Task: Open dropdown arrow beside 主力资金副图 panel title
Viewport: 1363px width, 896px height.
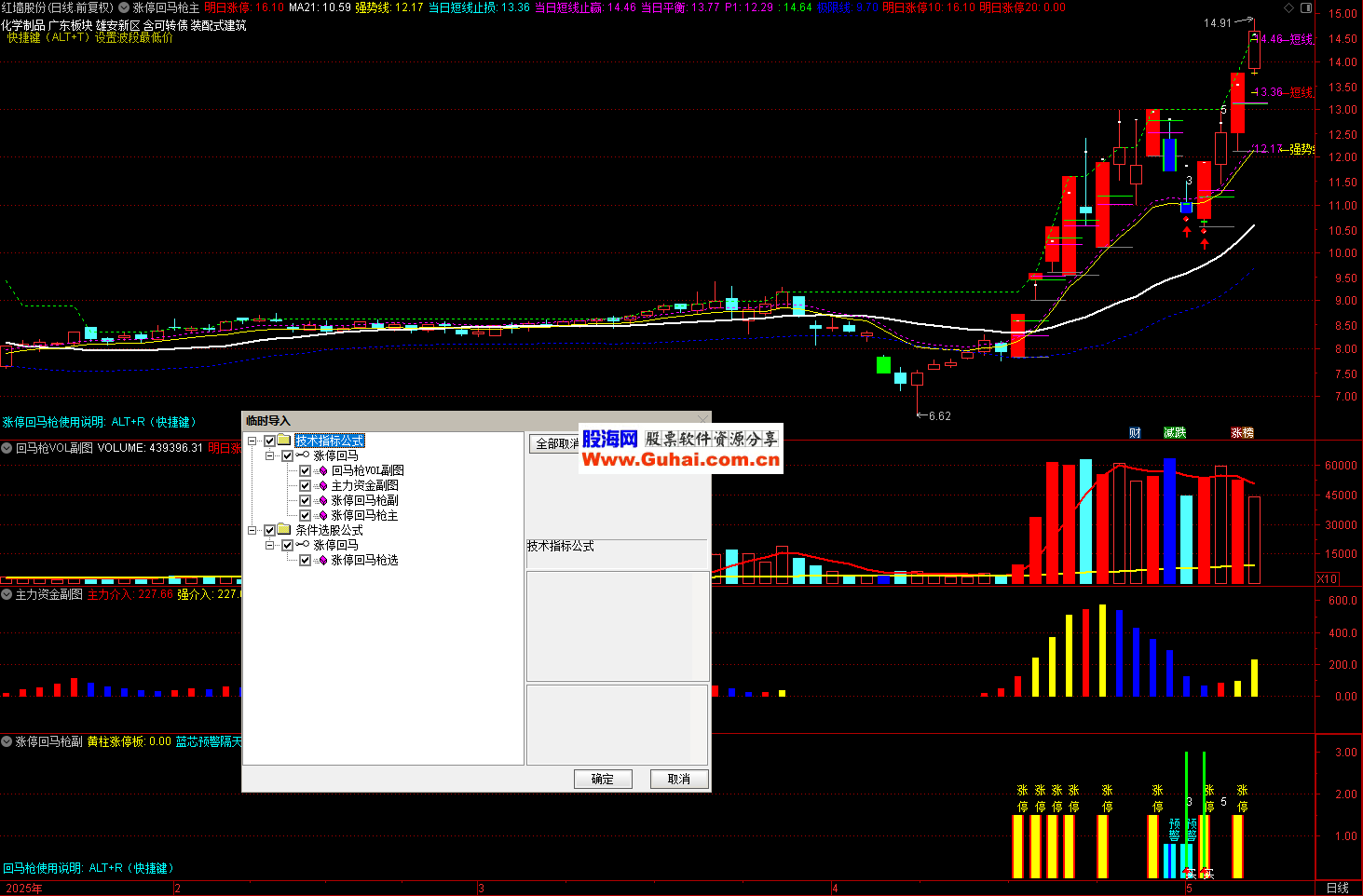Action: [7, 594]
